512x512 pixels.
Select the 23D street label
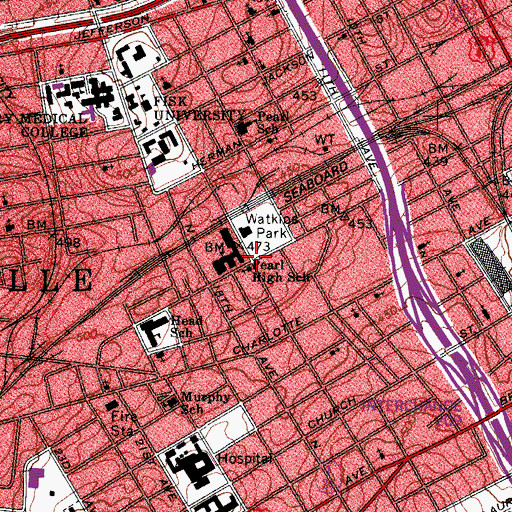[63, 459]
